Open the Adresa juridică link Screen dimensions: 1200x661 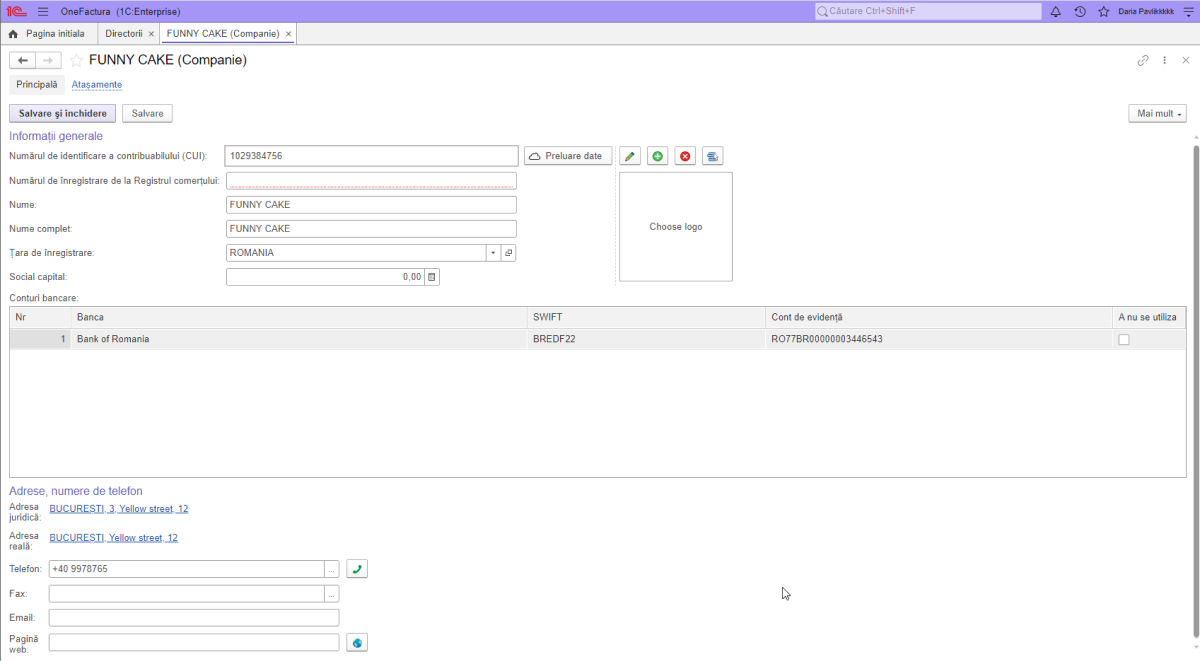point(119,509)
